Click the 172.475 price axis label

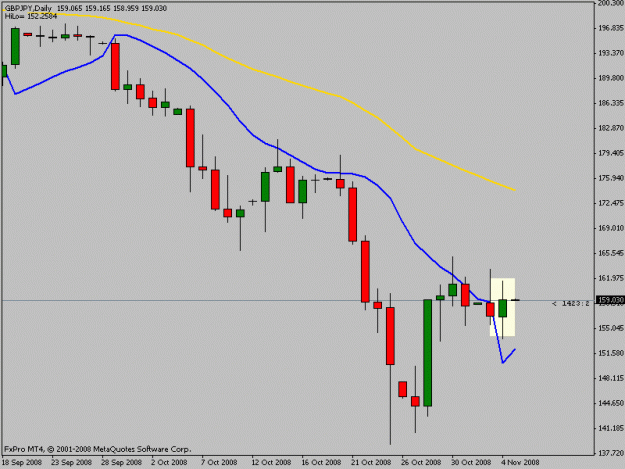click(611, 203)
